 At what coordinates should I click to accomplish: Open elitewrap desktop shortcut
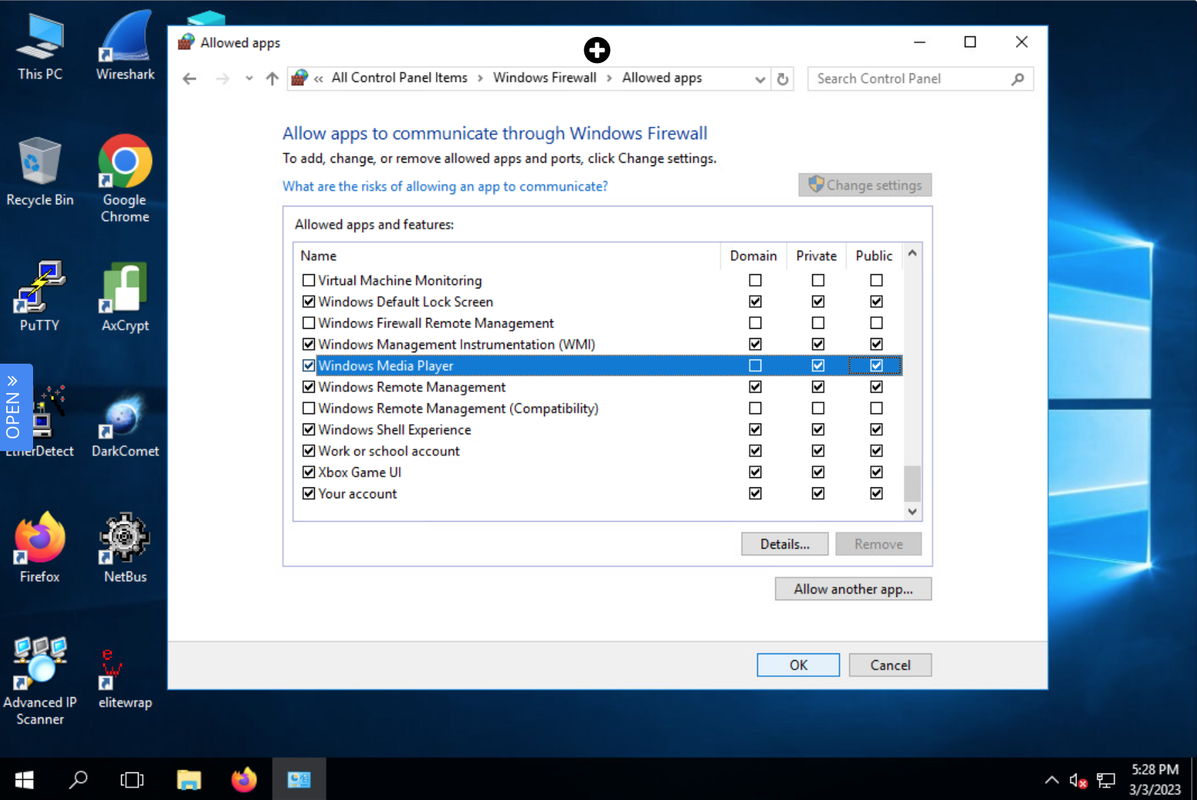coord(125,678)
